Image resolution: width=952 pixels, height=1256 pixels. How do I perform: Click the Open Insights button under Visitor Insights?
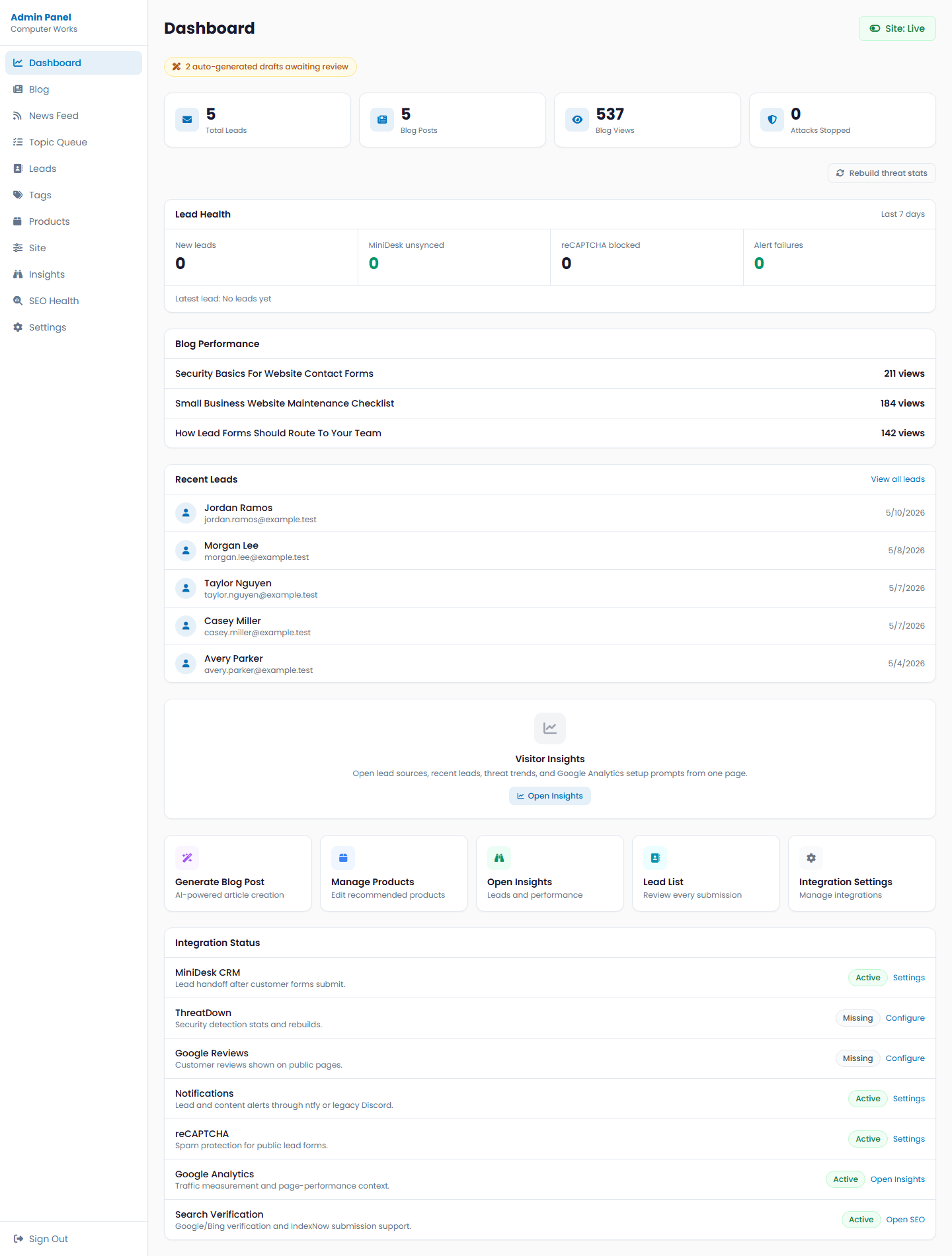click(550, 796)
